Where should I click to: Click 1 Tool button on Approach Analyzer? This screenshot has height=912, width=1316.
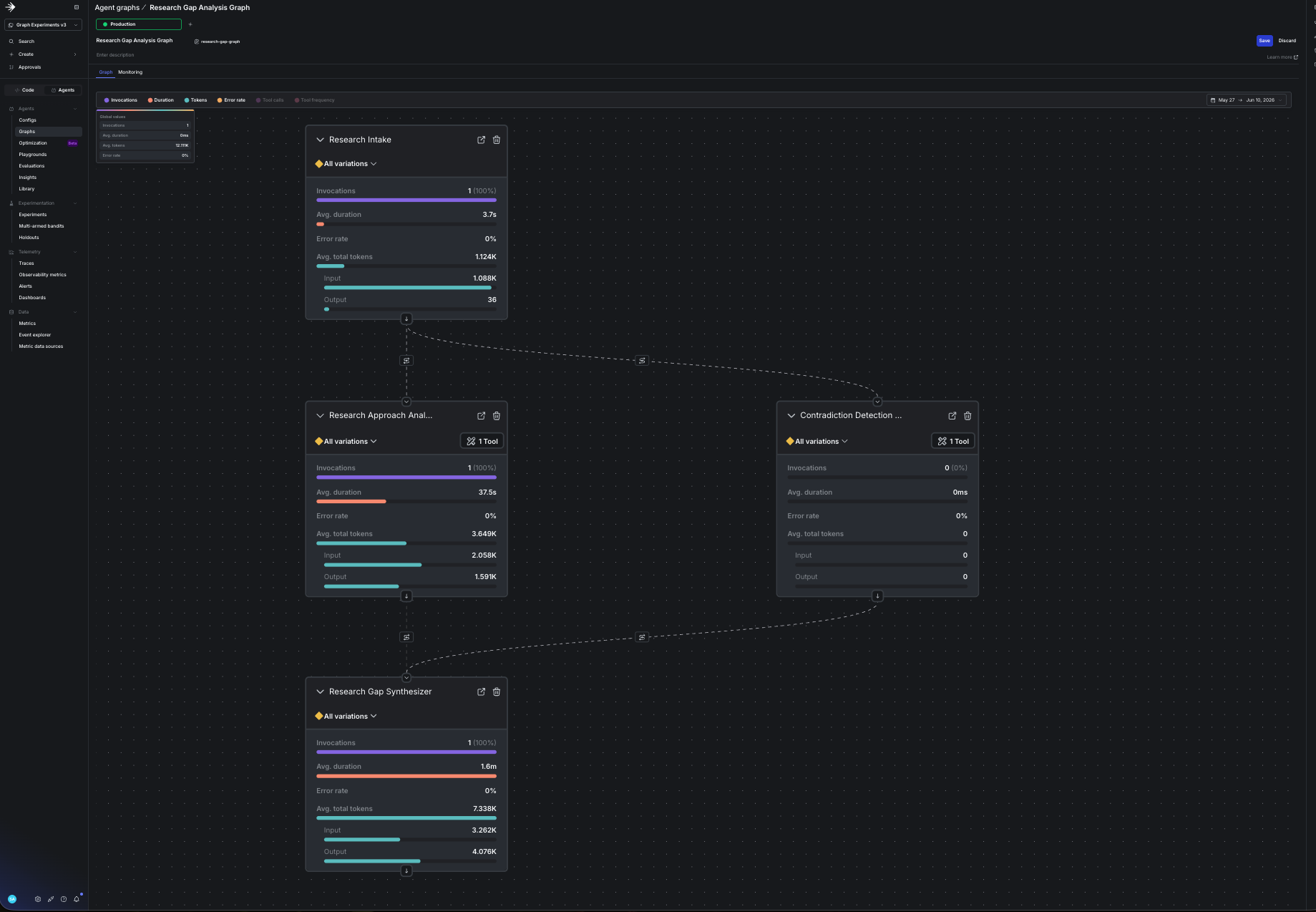click(482, 442)
